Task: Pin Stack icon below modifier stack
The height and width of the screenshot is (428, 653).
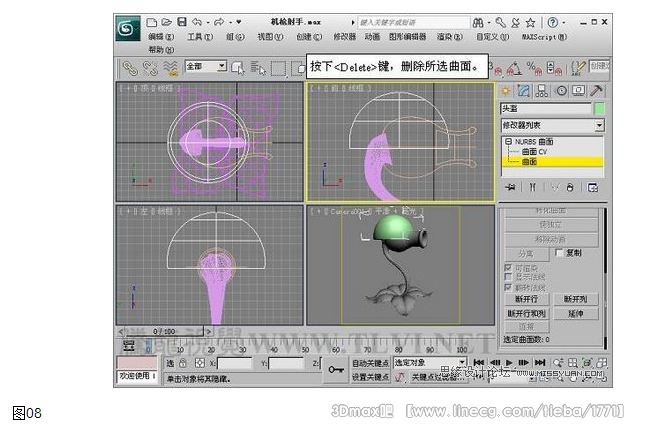Action: pos(510,188)
